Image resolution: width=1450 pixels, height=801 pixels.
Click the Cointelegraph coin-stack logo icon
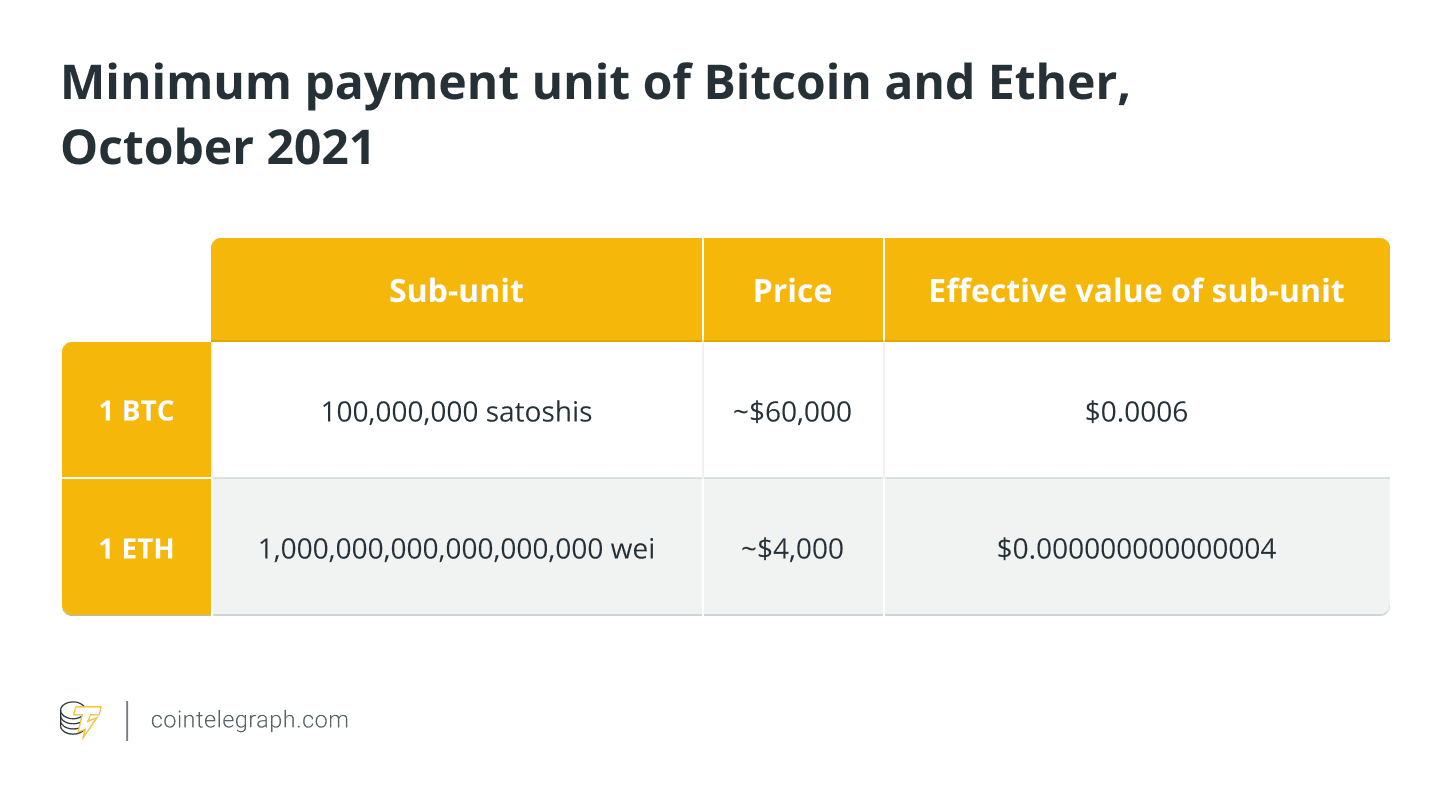pyautogui.click(x=80, y=720)
